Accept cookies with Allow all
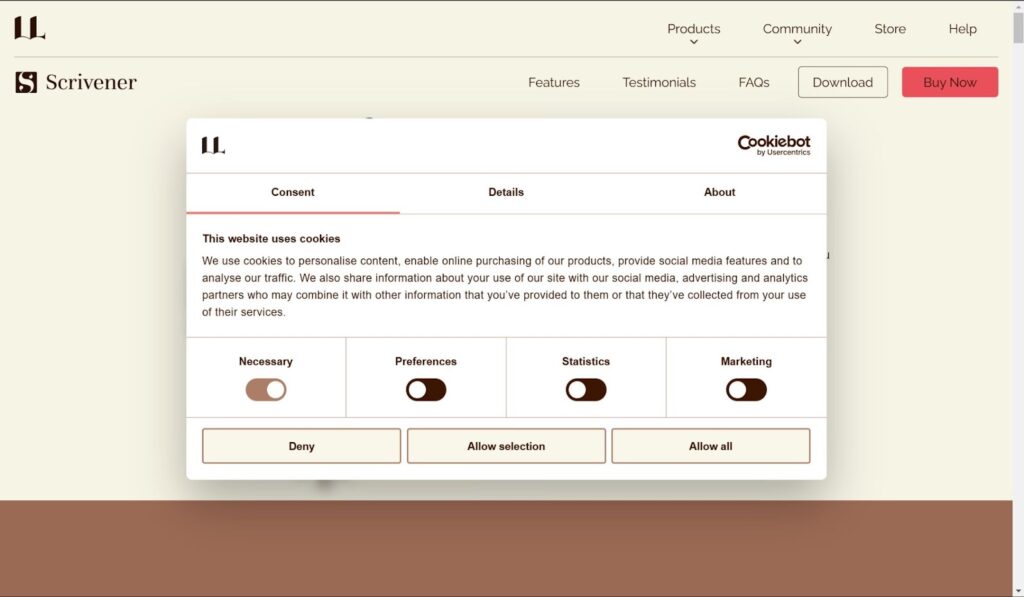 (x=710, y=446)
